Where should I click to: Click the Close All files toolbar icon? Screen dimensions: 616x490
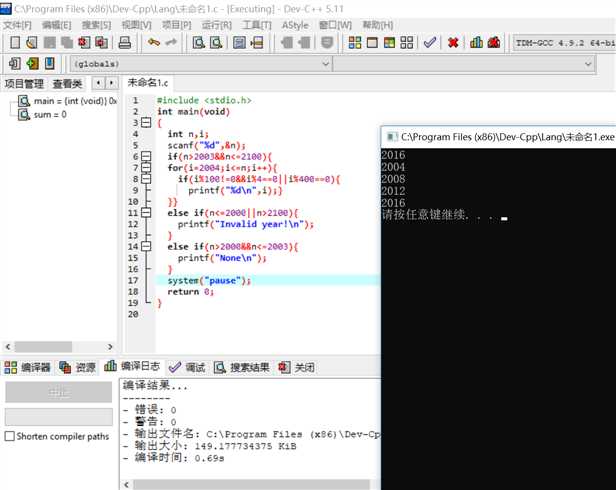tap(101, 42)
